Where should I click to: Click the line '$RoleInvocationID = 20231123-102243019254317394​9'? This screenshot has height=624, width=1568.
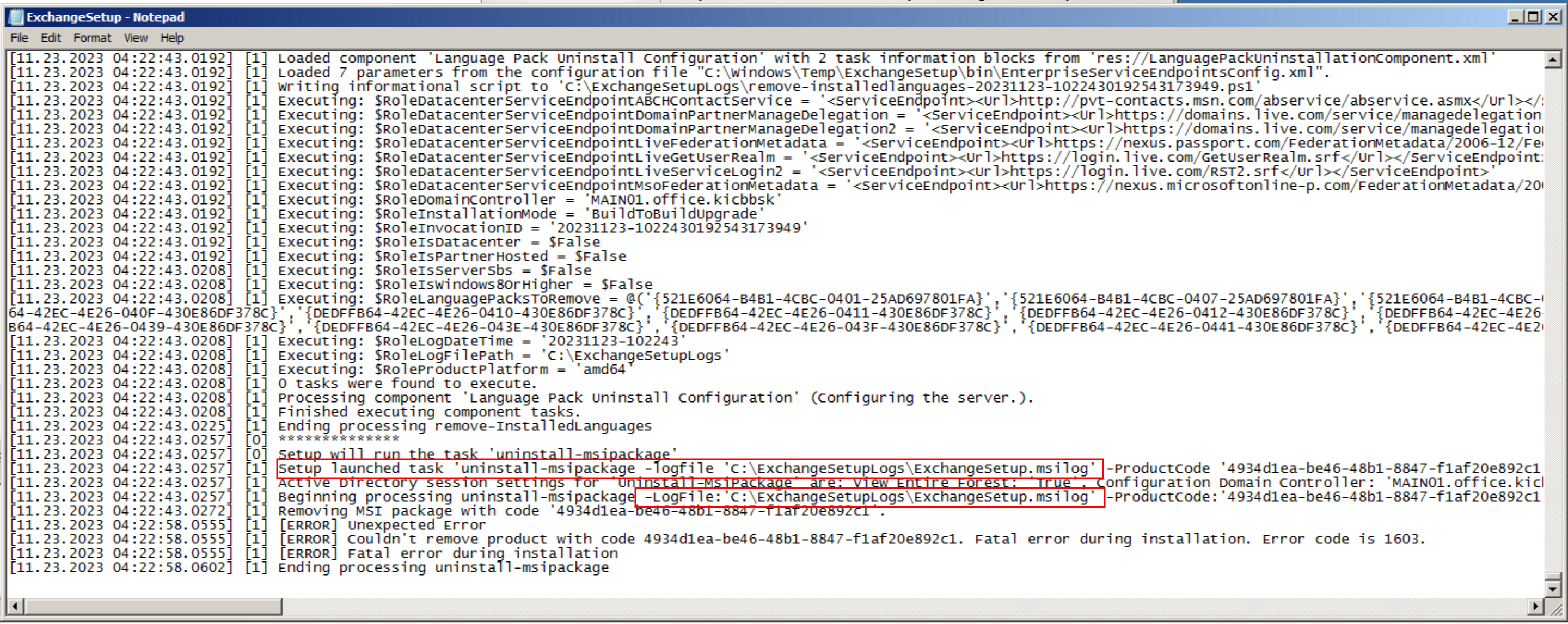click(x=409, y=227)
